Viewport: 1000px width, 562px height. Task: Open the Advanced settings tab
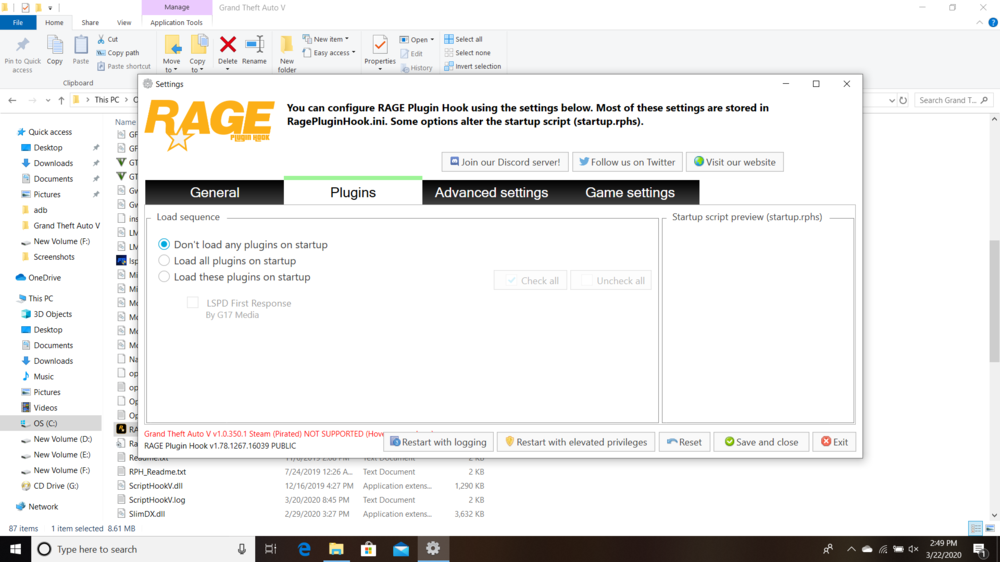491,192
